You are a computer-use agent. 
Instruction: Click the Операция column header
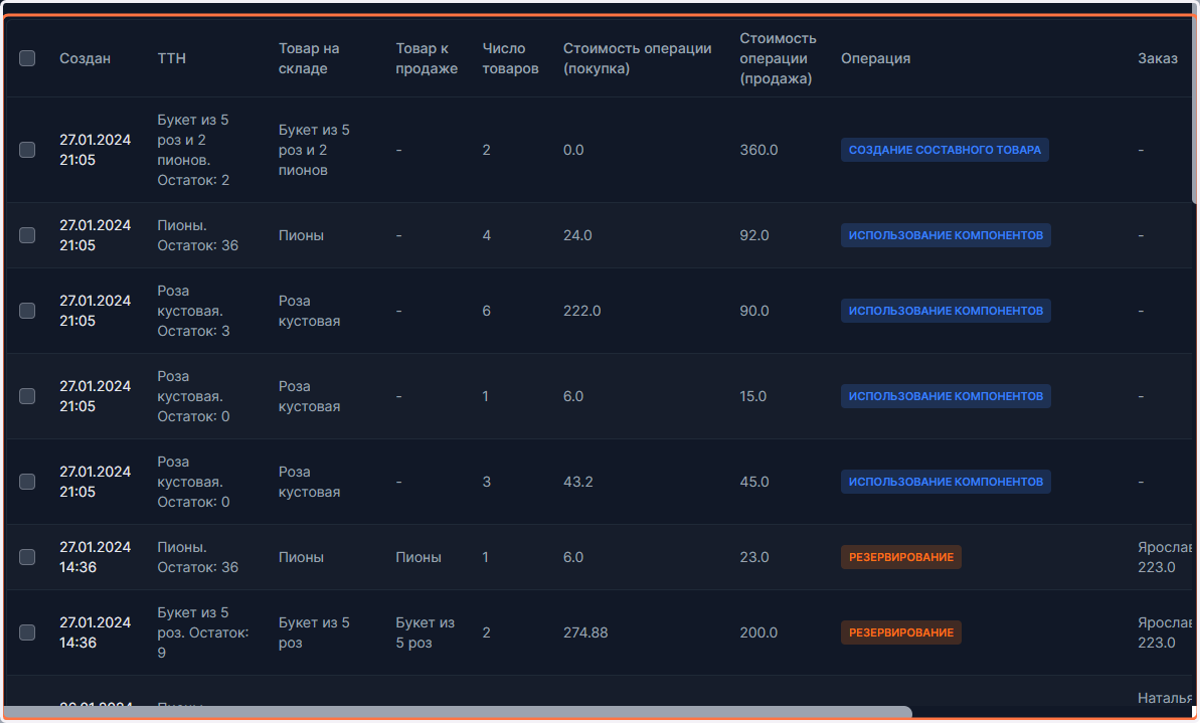(x=875, y=58)
